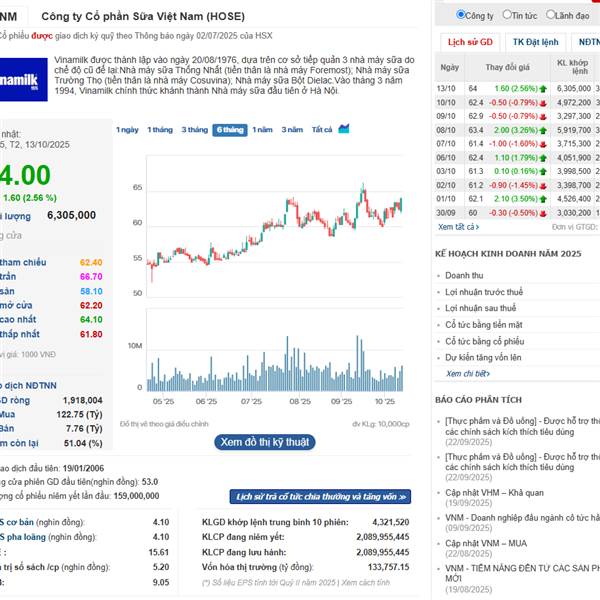Expand dividend and capital increase history
Image resolution: width=600 pixels, height=600 pixels.
pos(320,496)
